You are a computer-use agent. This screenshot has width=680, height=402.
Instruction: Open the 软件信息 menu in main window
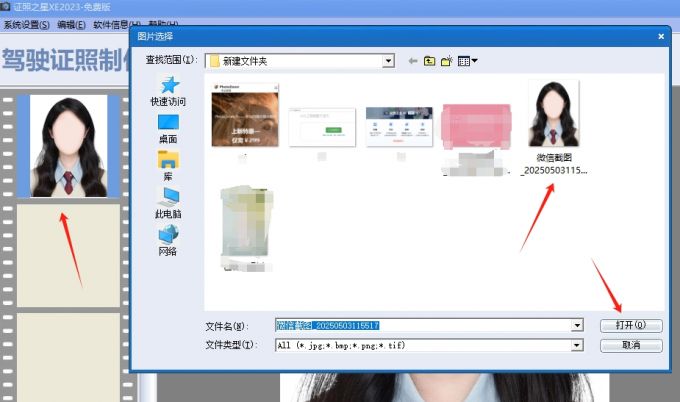(x=116, y=25)
